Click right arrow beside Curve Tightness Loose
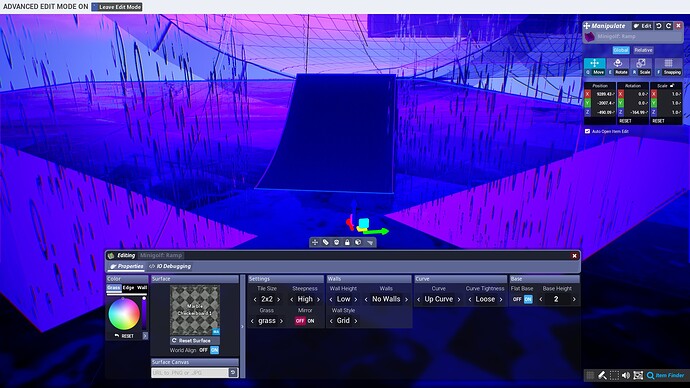 click(501, 300)
